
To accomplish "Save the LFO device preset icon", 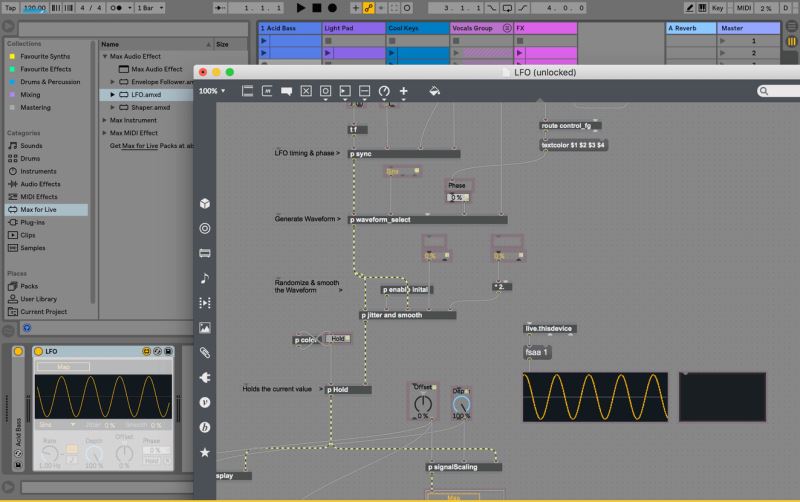I will pos(168,351).
